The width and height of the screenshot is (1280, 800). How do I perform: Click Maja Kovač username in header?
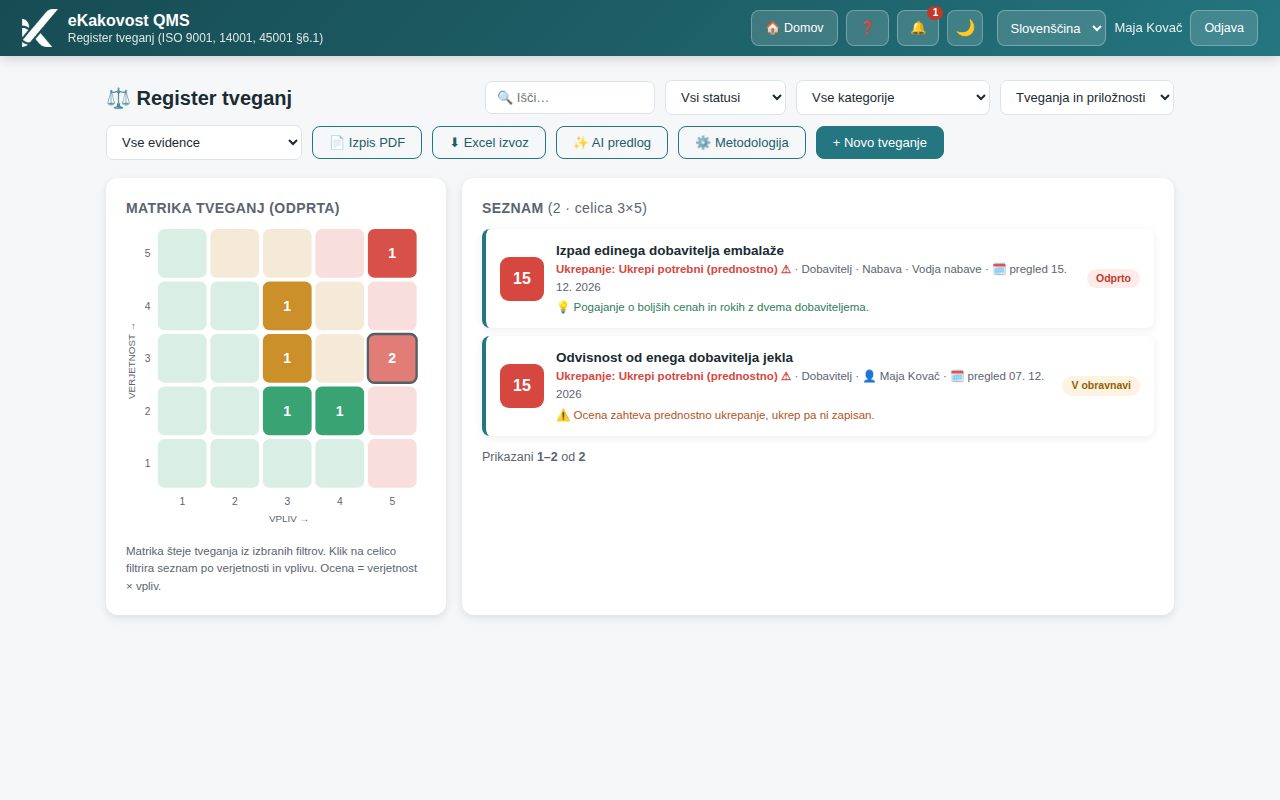coord(1148,28)
